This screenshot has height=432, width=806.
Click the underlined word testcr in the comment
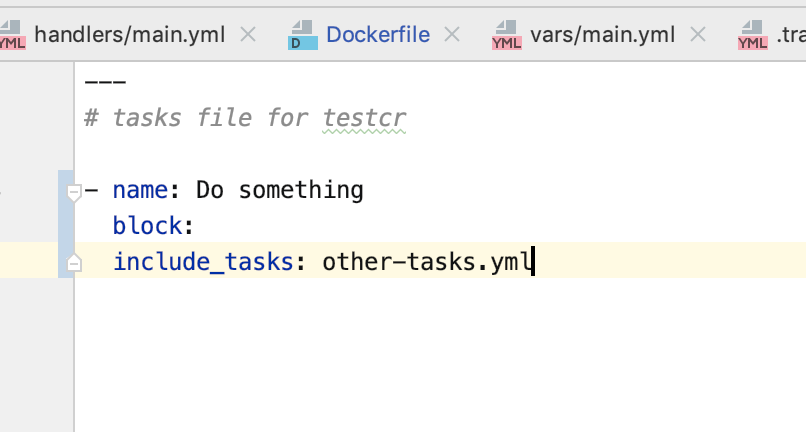point(364,118)
